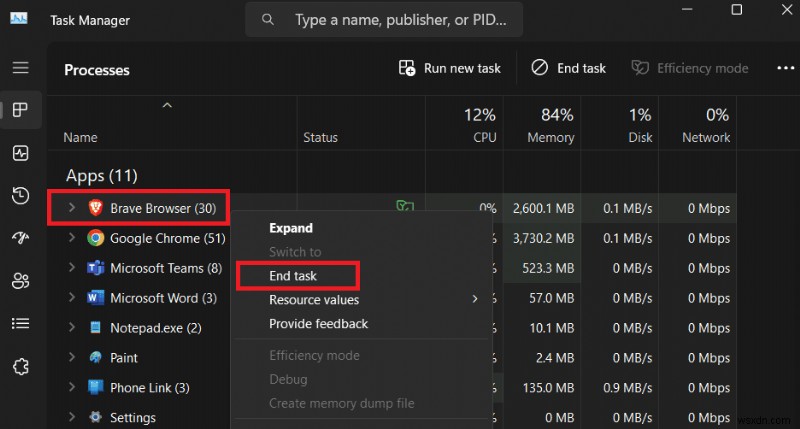
Task: Open the Users sidebar icon
Action: pos(20,281)
